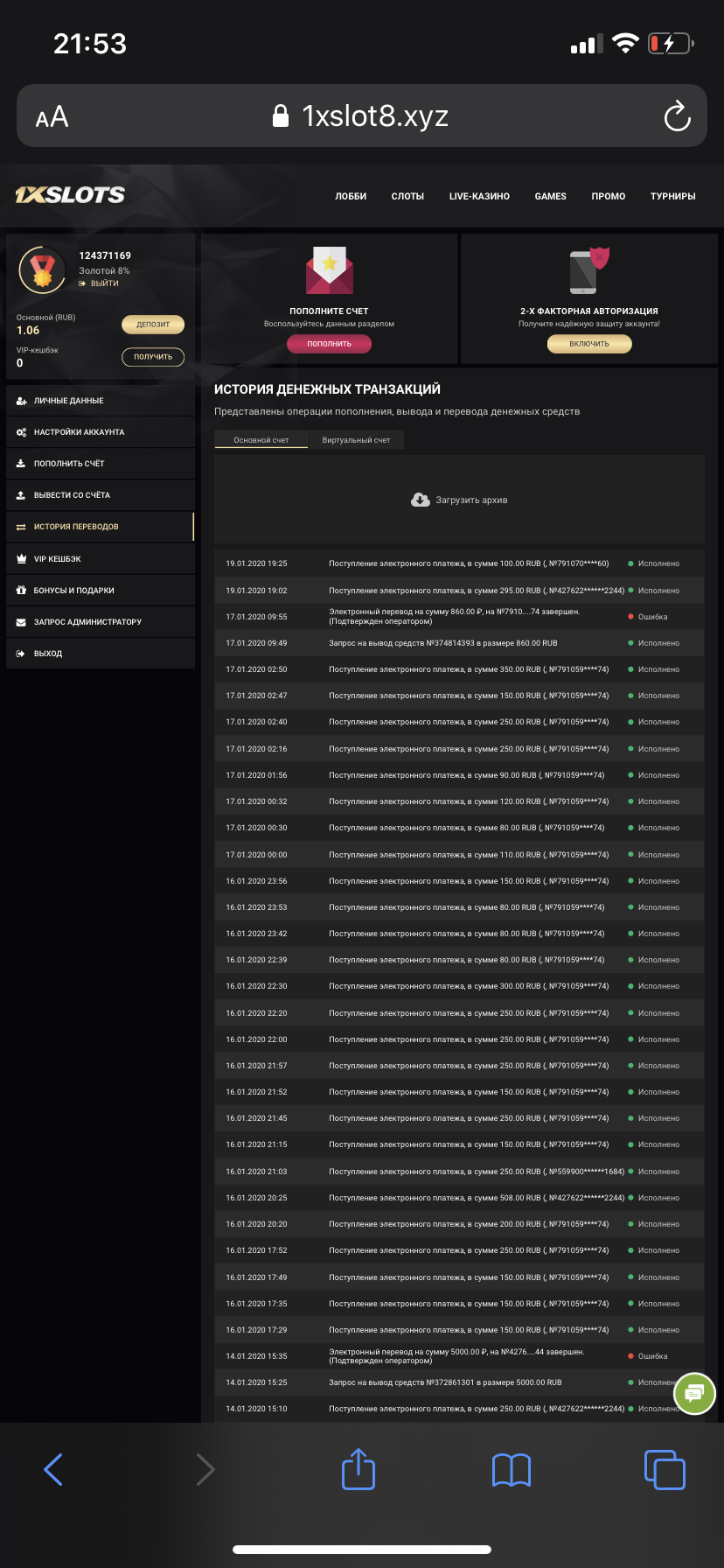The height and width of the screenshot is (1568, 724).
Task: Open СЛОТЫ in the top navigation
Action: point(407,196)
